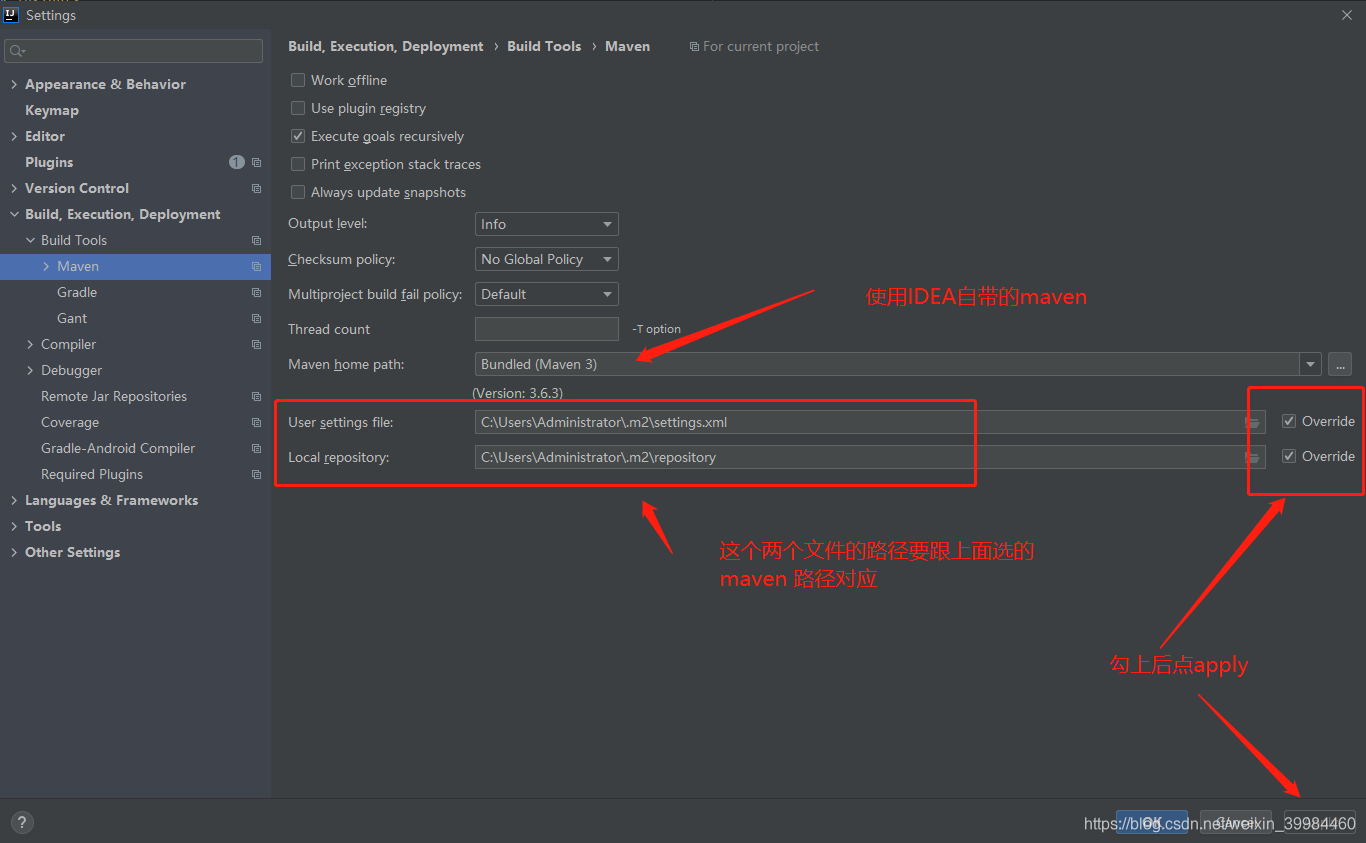Expand Other Settings section
The width and height of the screenshot is (1366, 843).
tap(14, 552)
